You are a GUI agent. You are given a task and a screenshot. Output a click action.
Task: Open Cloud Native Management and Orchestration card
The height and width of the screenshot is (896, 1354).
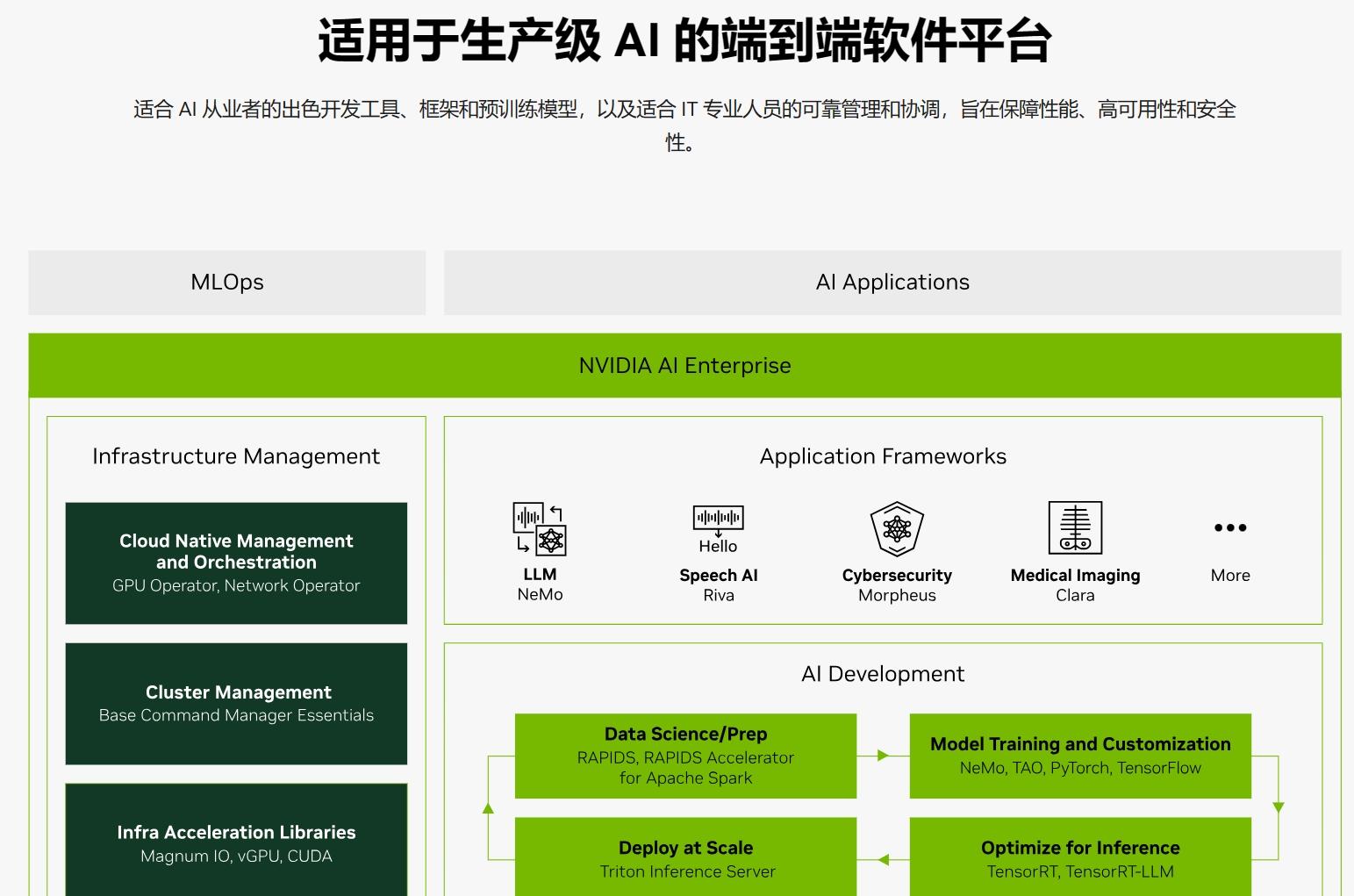click(236, 563)
